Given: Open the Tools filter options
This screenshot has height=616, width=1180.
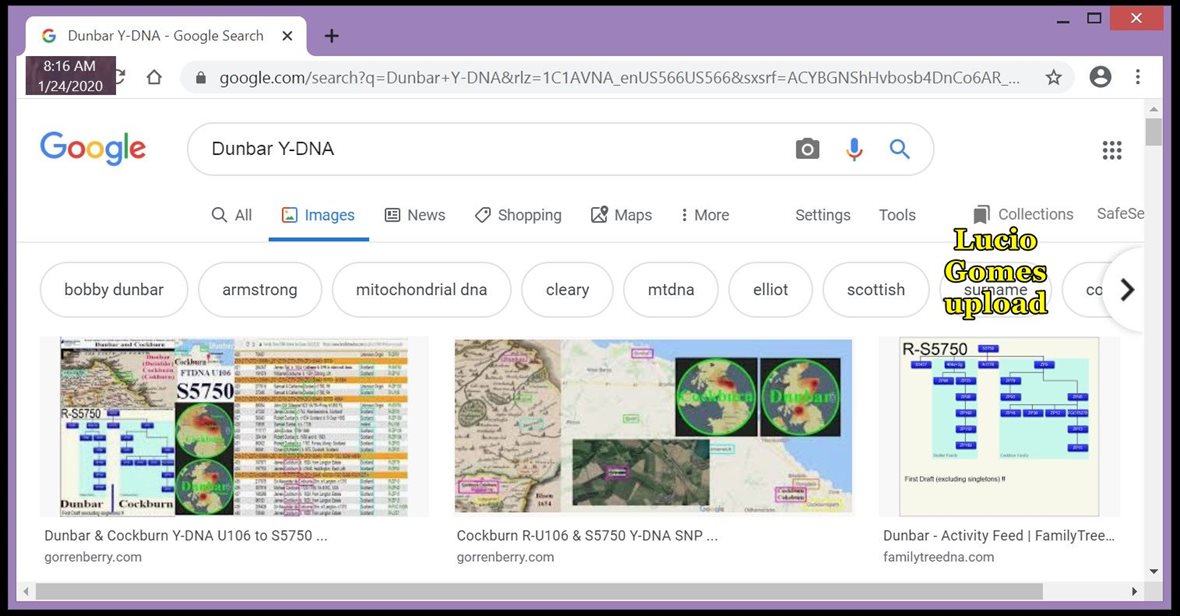Looking at the screenshot, I should (896, 215).
